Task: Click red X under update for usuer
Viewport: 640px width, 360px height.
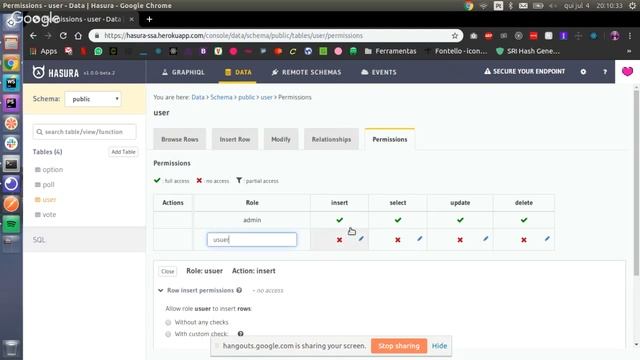Action: click(x=460, y=240)
